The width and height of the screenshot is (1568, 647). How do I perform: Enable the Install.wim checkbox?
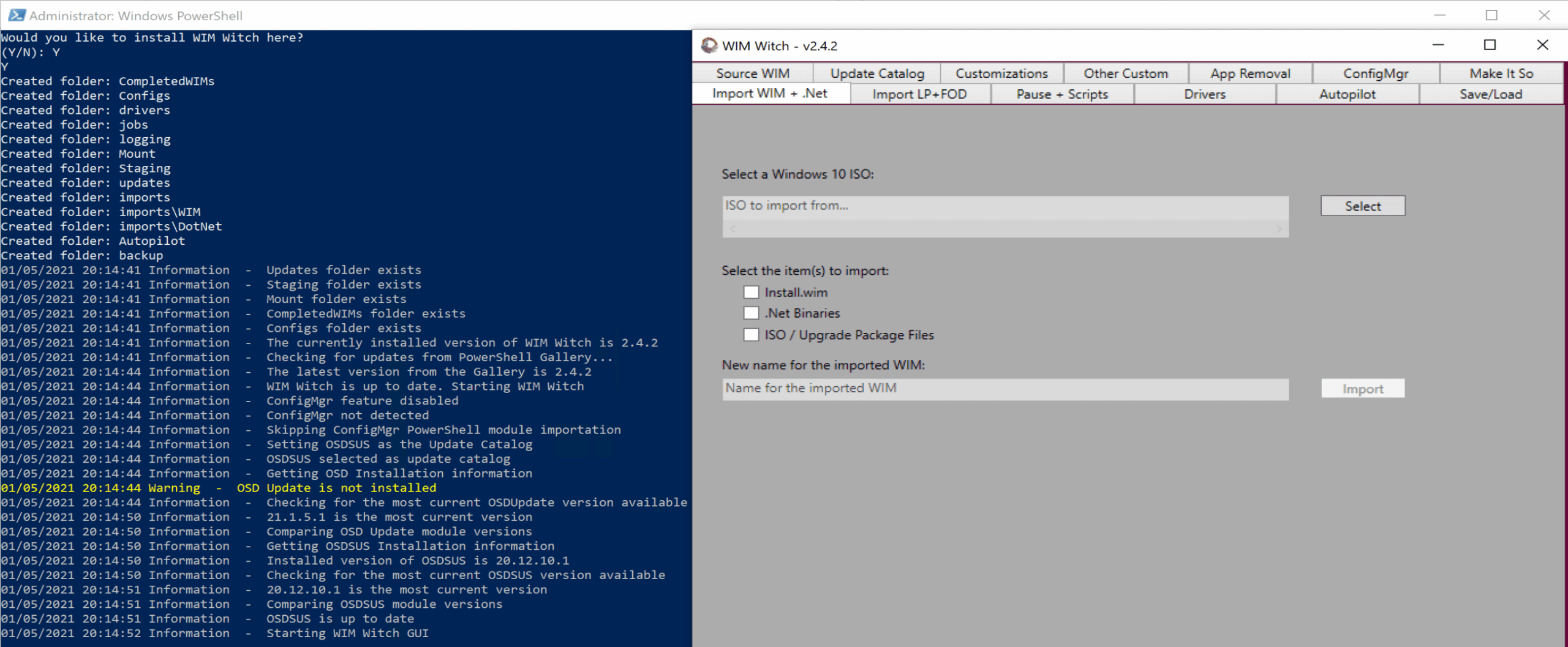[x=751, y=293]
